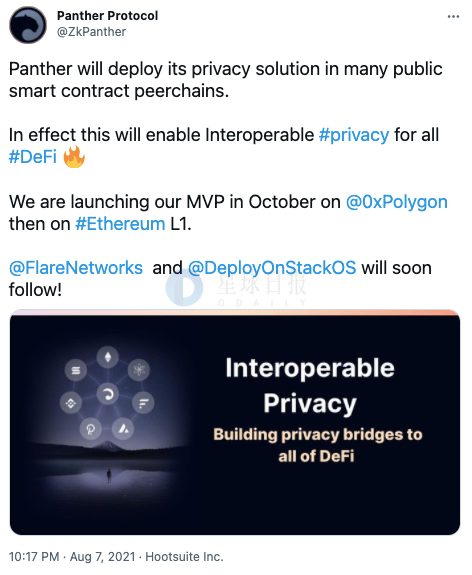Open the 10:17 PM Aug 7, 2021 timestamp

[72, 557]
